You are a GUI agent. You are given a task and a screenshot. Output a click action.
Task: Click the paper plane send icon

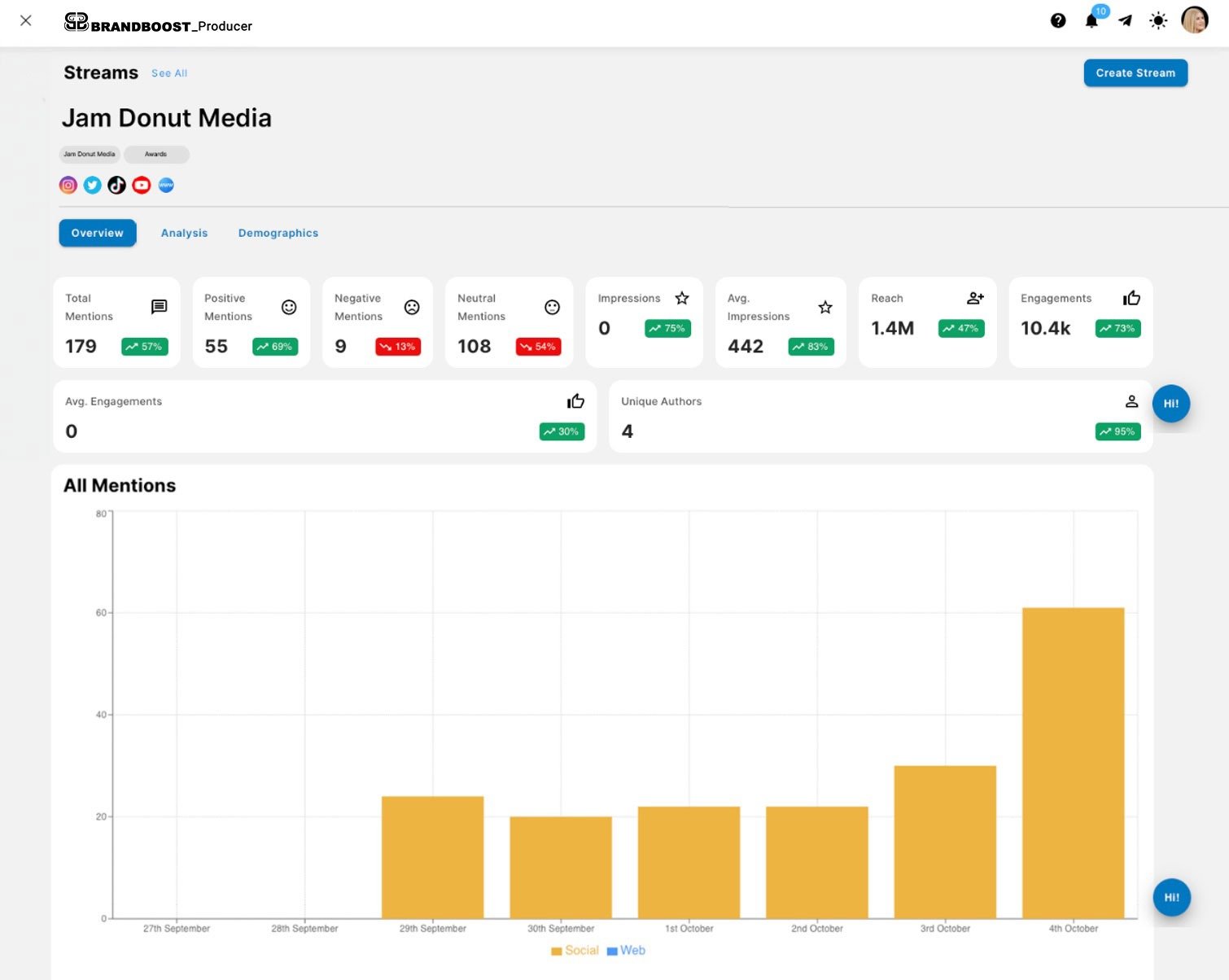pos(1125,21)
